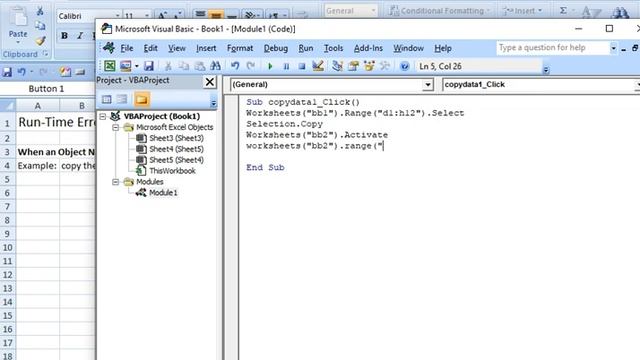Viewport: 640px width, 360px height.
Task: Save the VBA project with floppy icon
Action: point(149,66)
